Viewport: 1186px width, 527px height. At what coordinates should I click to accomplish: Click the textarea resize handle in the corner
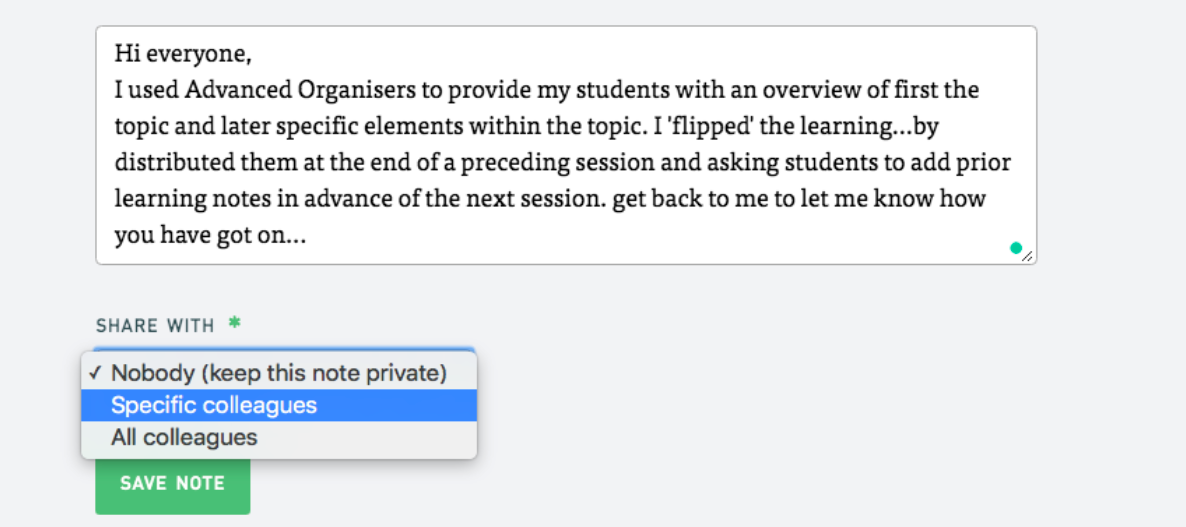click(x=1028, y=256)
